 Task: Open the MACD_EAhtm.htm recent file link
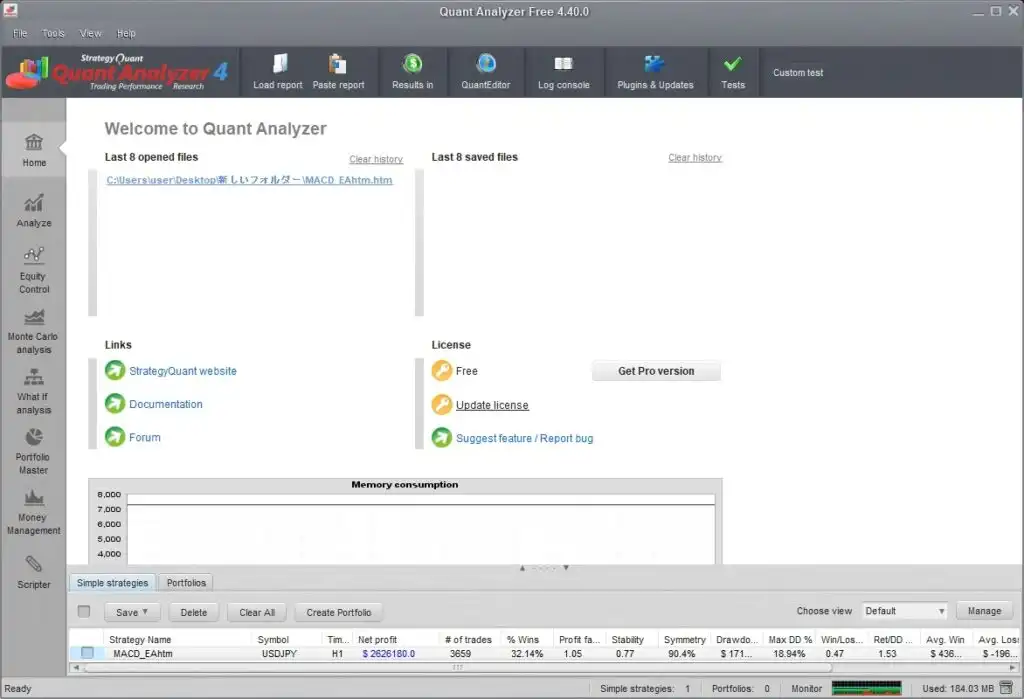point(250,180)
